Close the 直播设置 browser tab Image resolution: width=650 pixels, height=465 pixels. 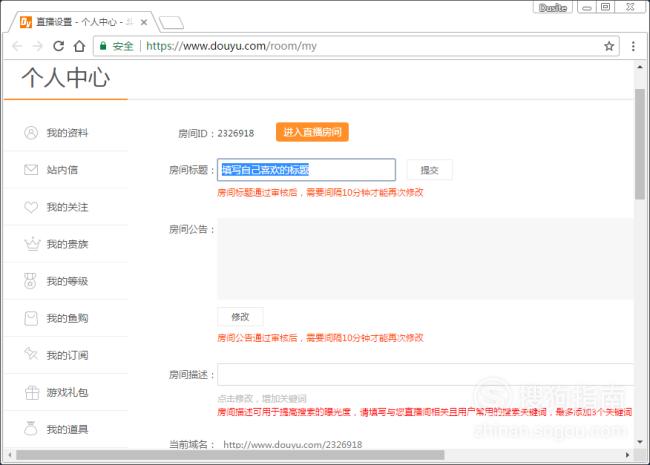[x=144, y=22]
